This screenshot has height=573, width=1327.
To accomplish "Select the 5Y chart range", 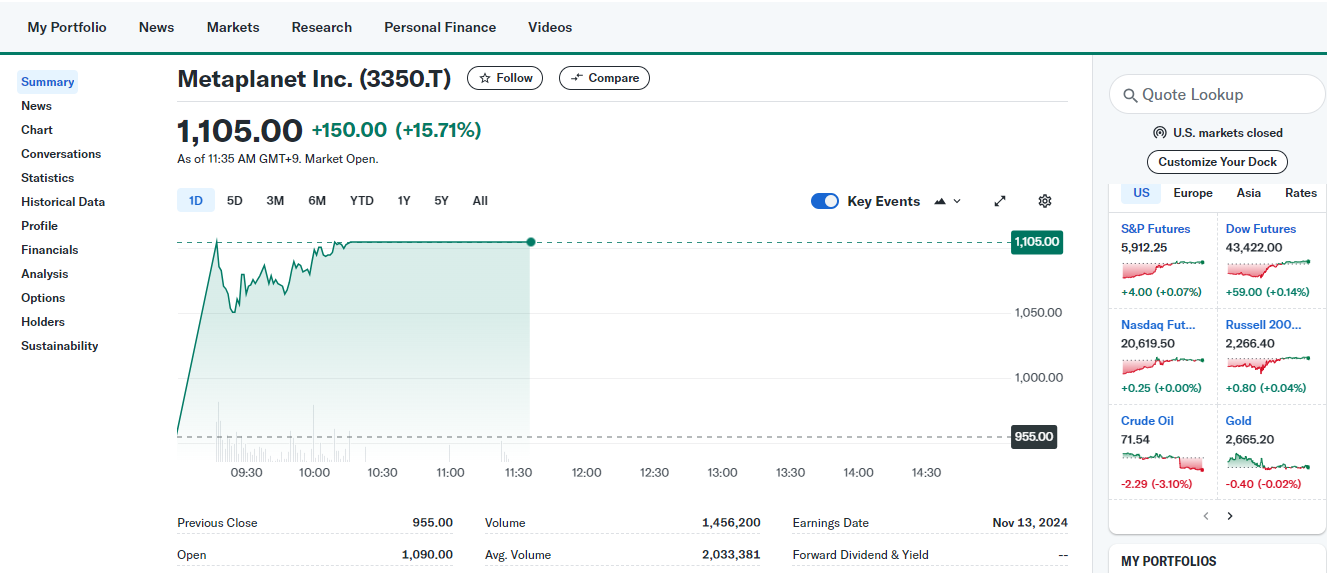I will click(x=441, y=201).
